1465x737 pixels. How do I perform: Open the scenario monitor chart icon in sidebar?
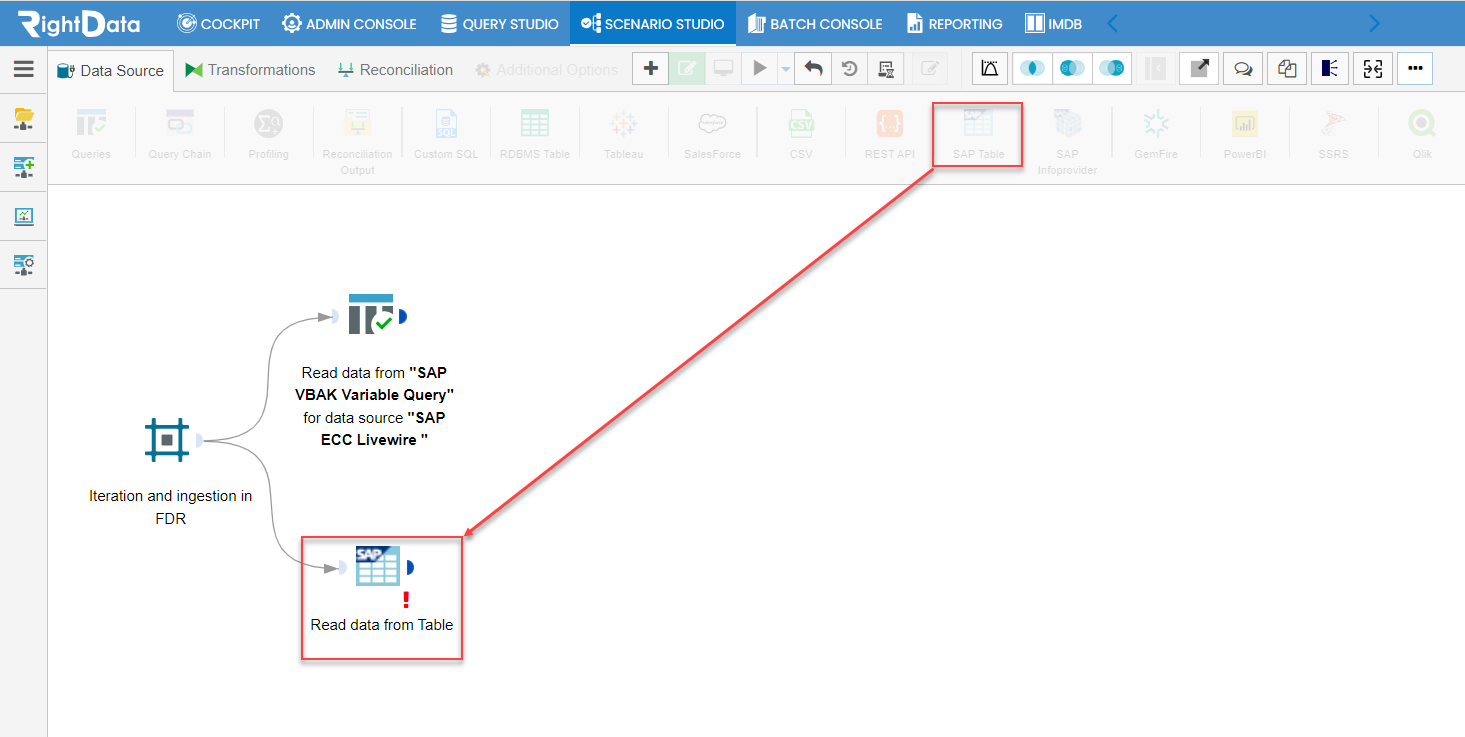click(x=23, y=216)
